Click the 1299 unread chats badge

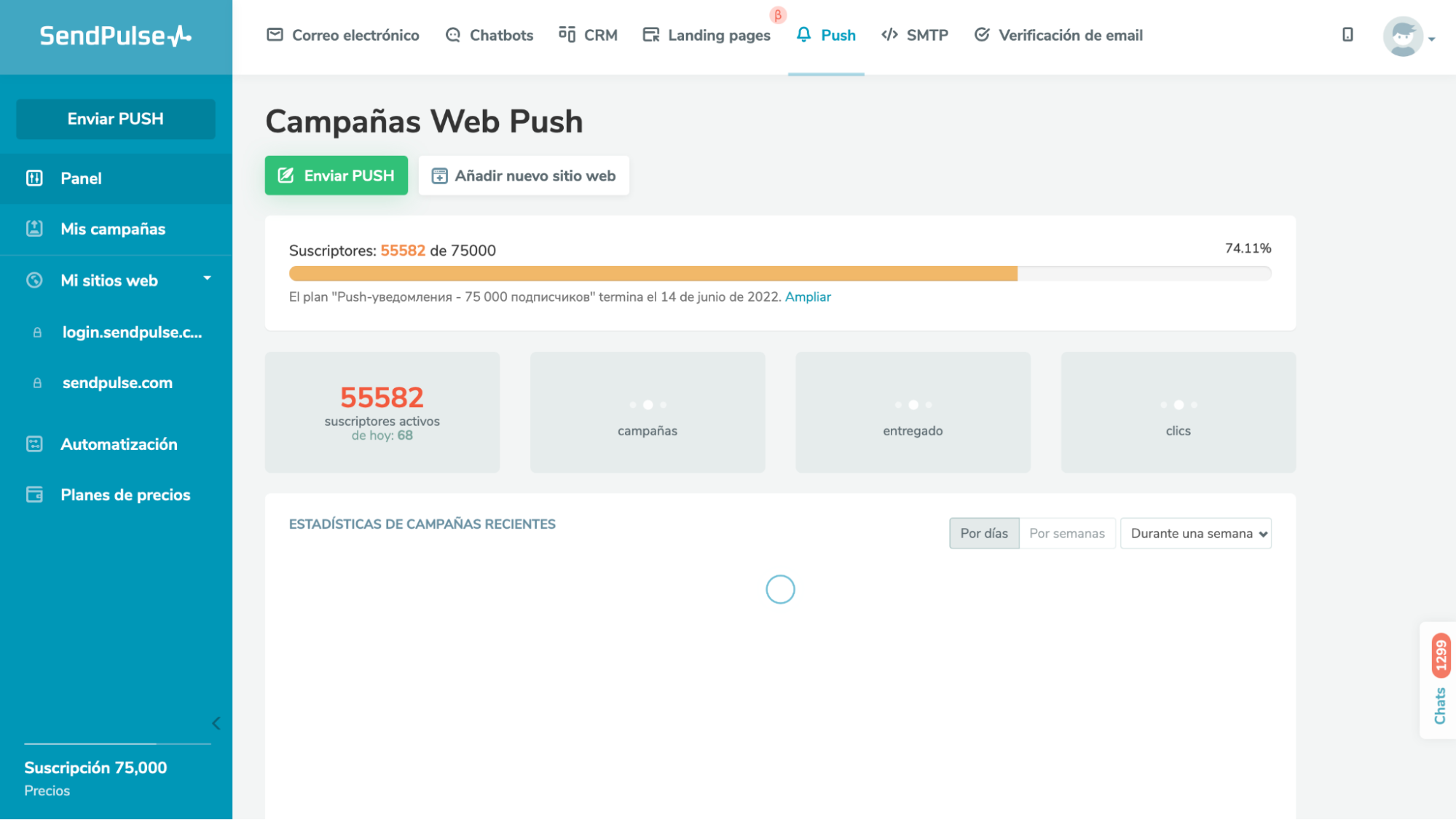[x=1440, y=655]
